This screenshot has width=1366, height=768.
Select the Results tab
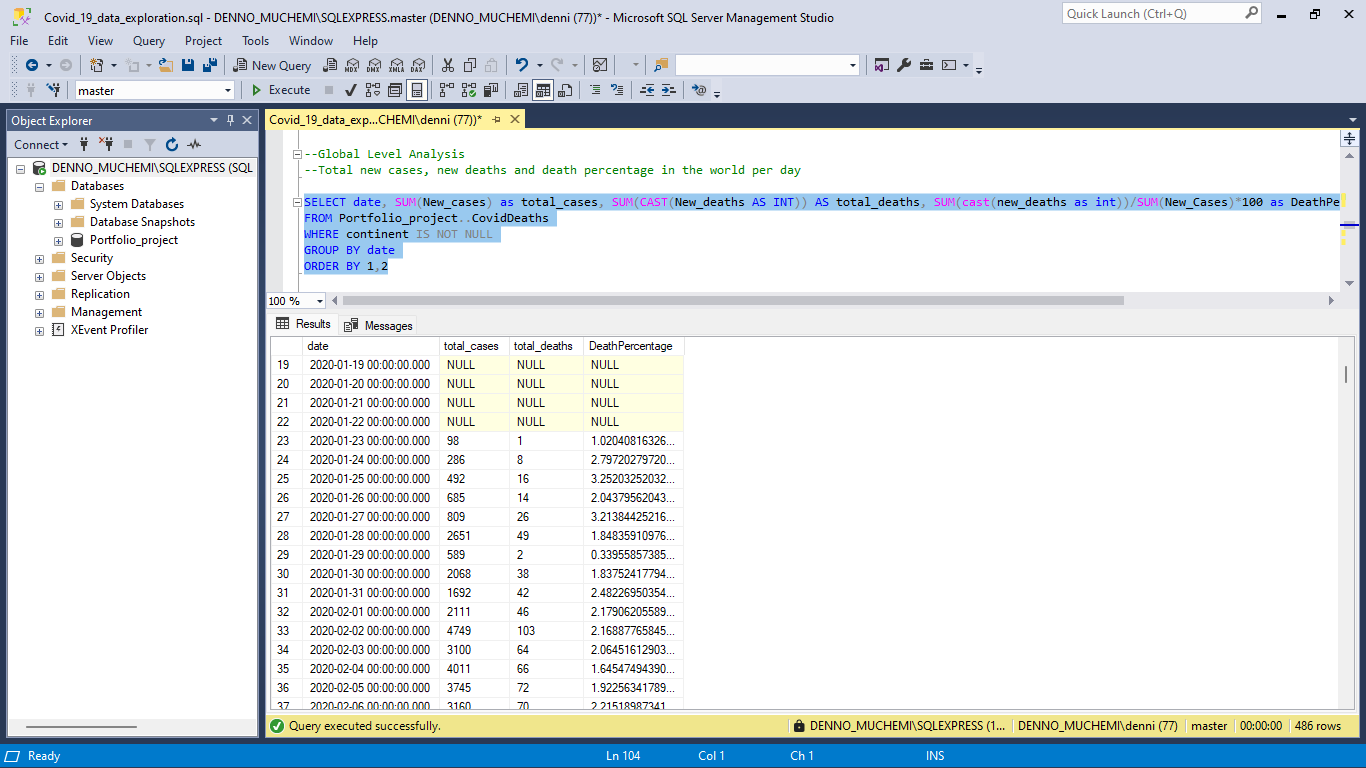coord(303,324)
